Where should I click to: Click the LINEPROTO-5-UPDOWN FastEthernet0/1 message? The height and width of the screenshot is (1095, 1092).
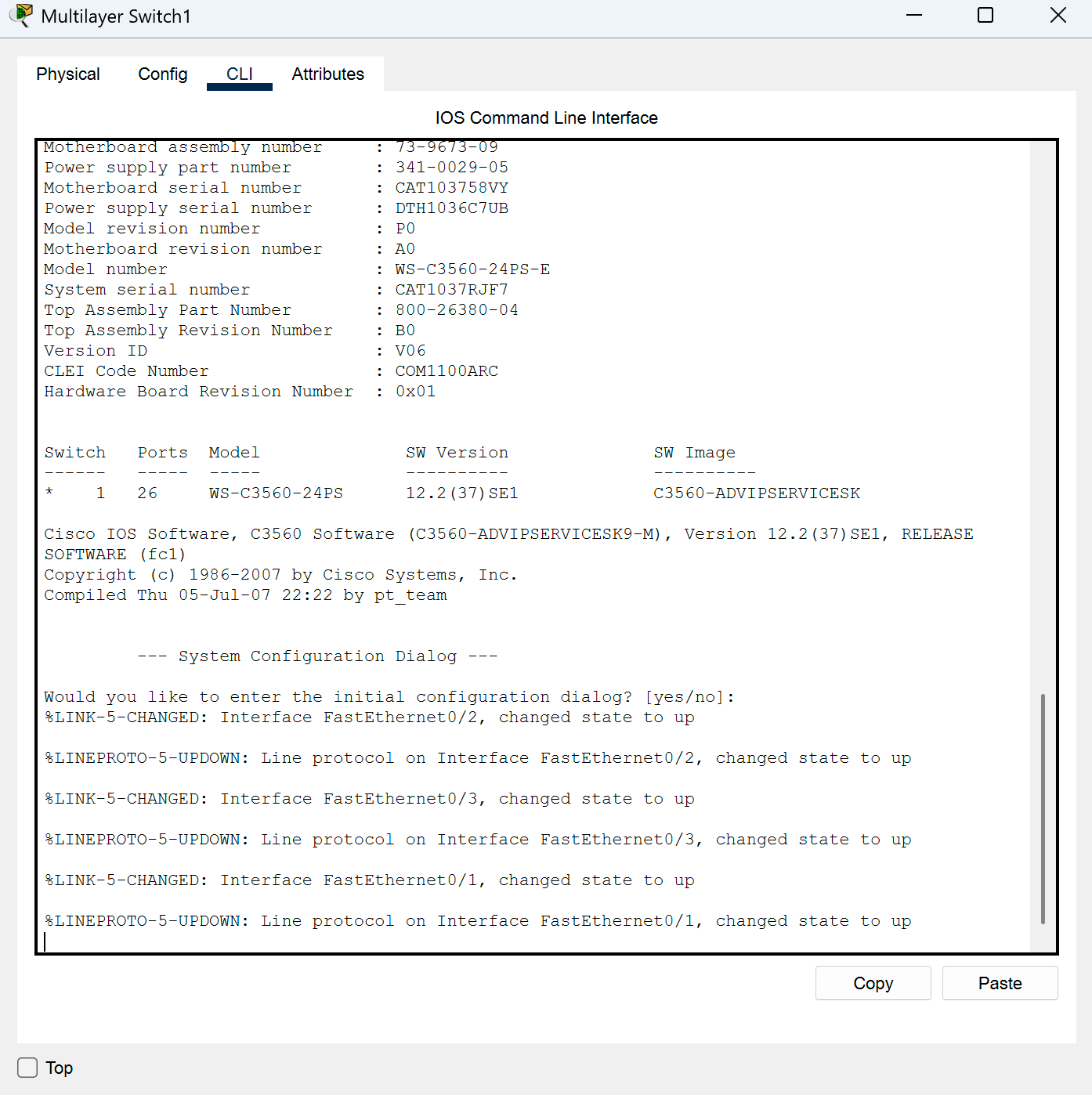478,921
